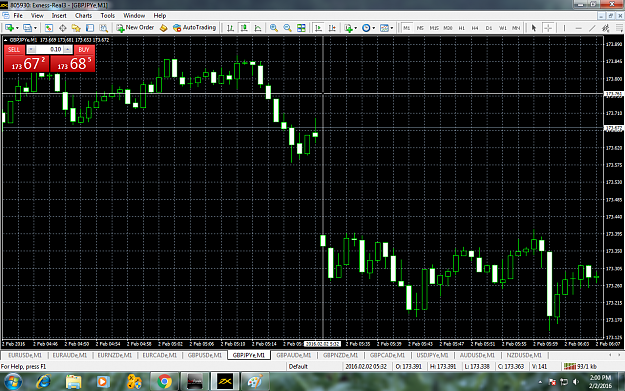Select the standard Cursor tool
The image size is (625, 391).
coord(534,28)
